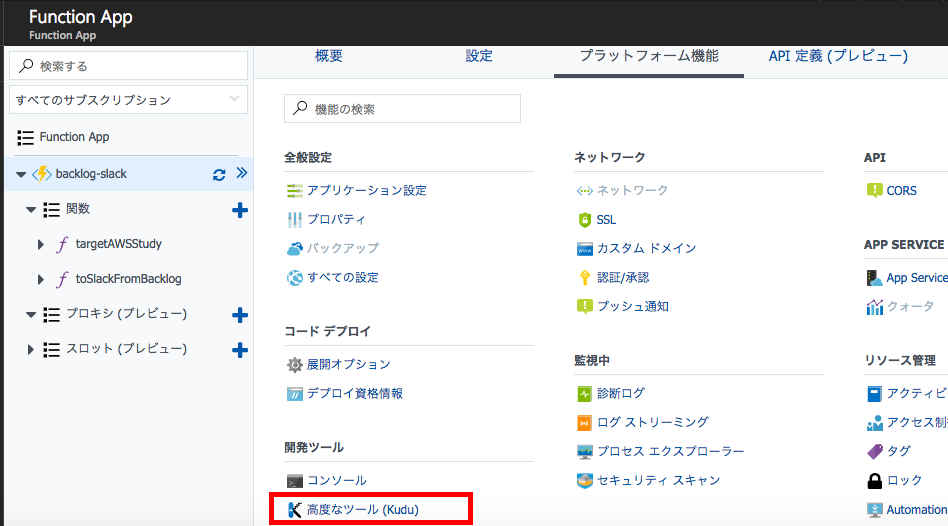The width and height of the screenshot is (948, 526).
Task: Select targetAWSStudy in the tree
Action: click(118, 244)
